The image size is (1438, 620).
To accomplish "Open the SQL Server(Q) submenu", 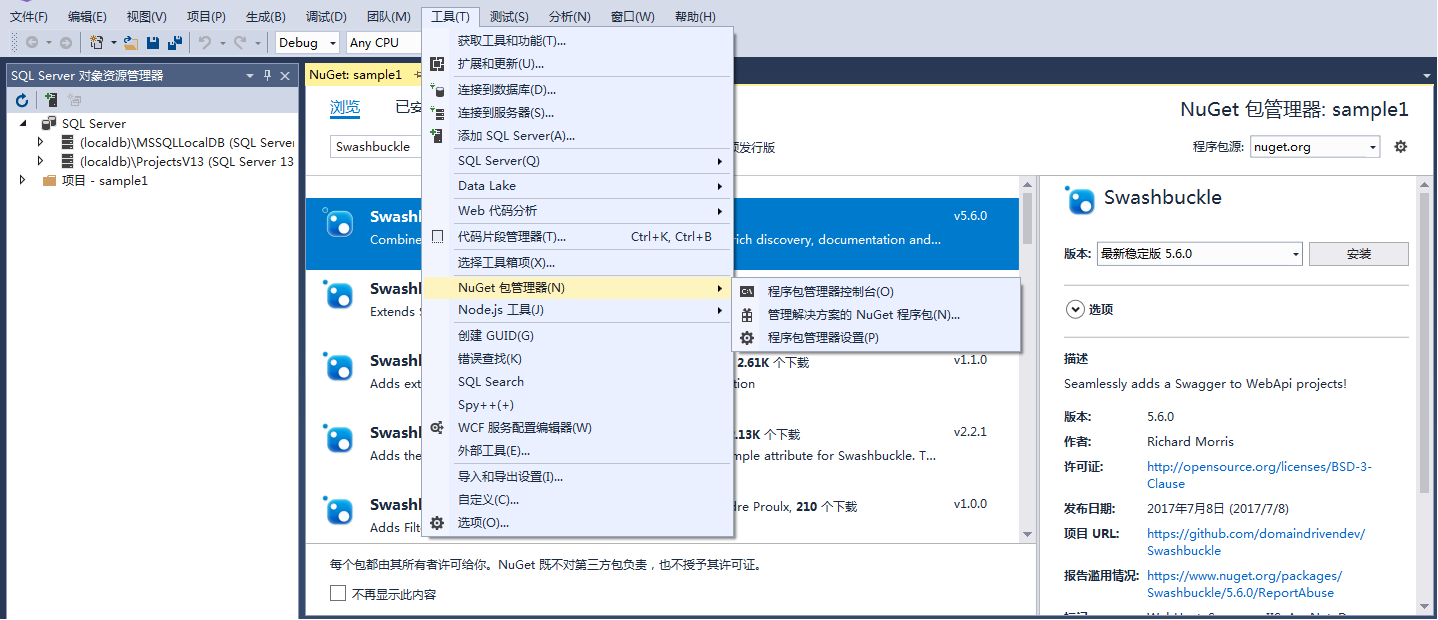I will click(x=578, y=161).
